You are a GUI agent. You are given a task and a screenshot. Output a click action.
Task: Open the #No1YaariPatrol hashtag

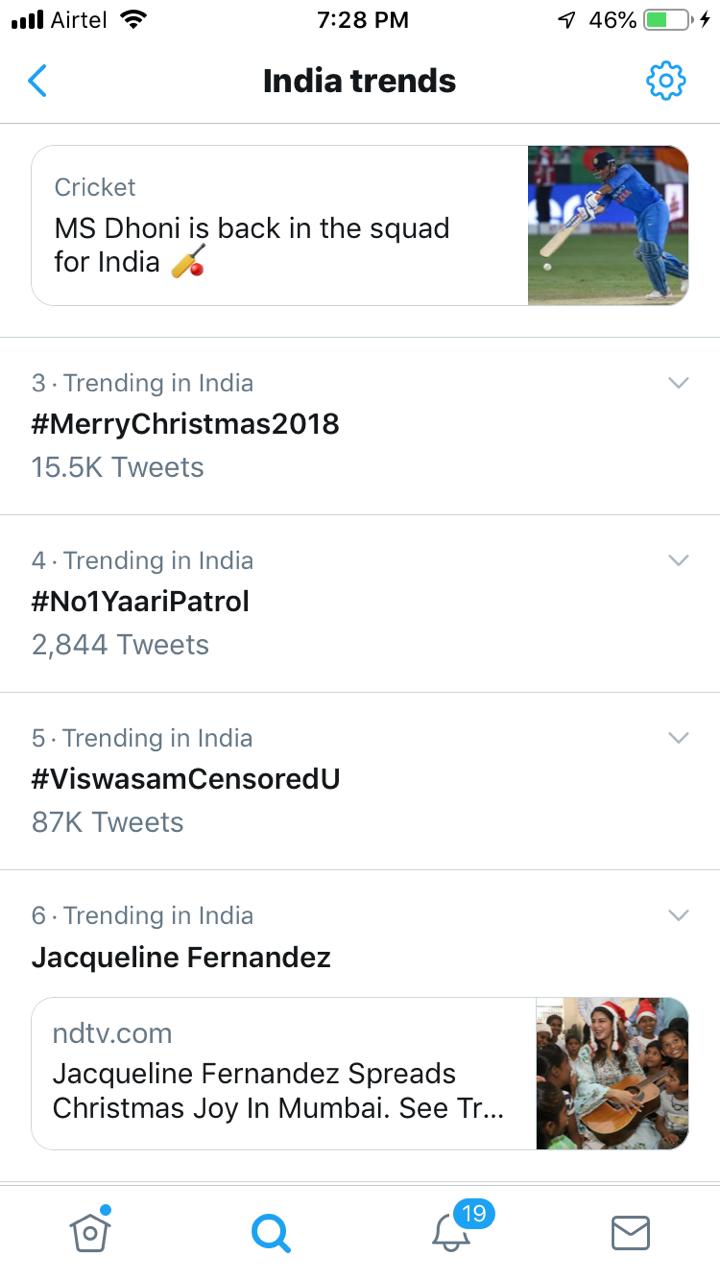pos(140,601)
